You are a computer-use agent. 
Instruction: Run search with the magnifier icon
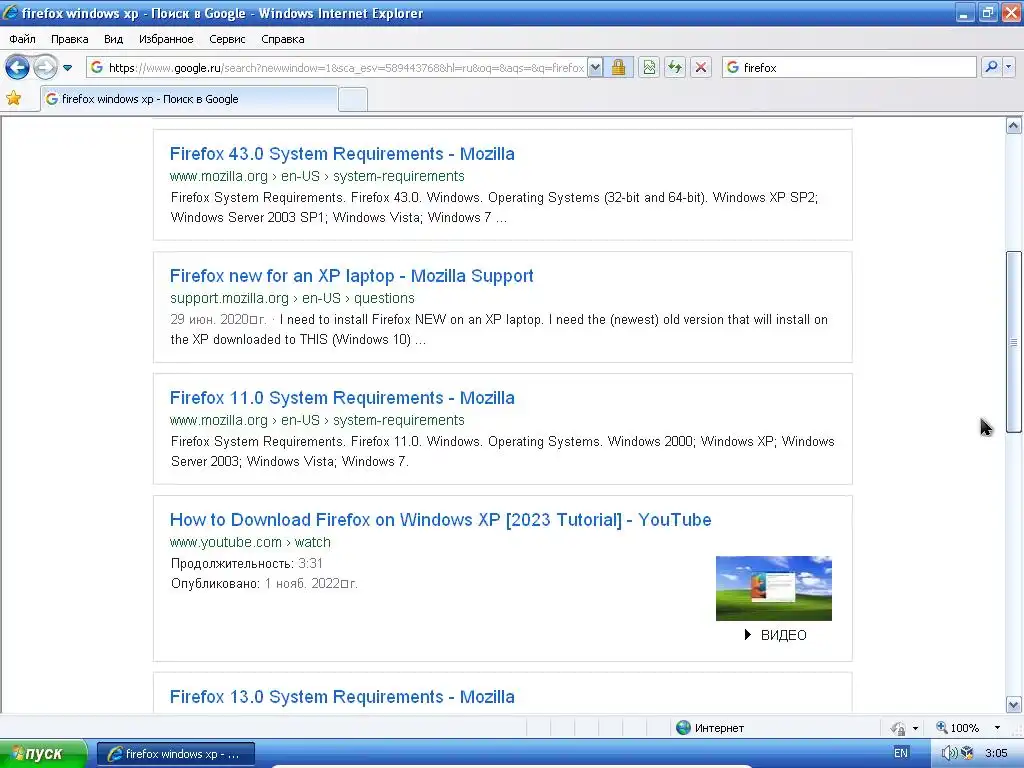tap(991, 67)
